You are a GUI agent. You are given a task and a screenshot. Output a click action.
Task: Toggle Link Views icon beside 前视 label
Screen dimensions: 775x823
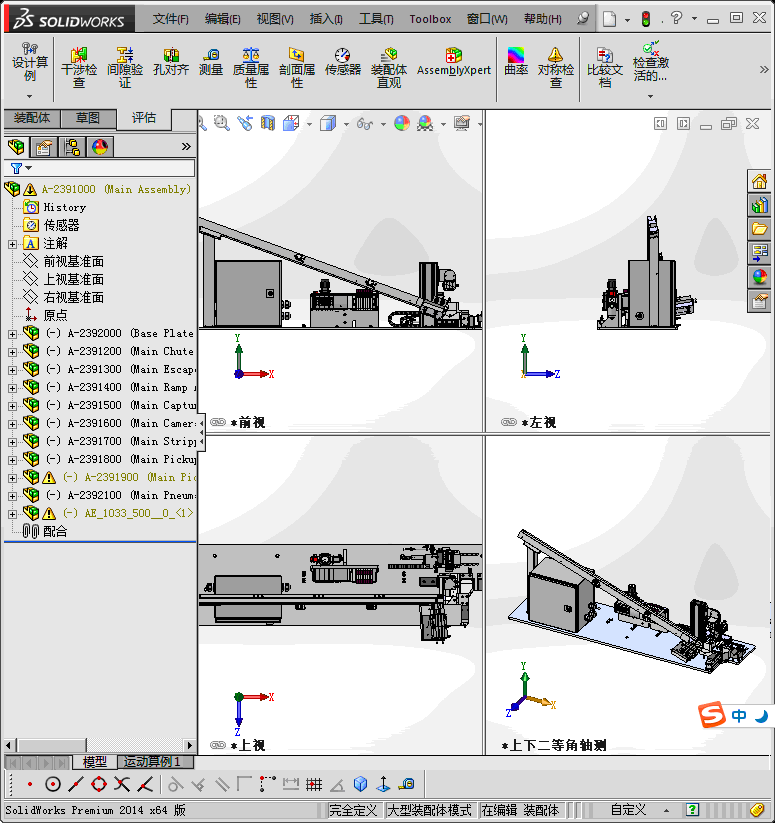tap(218, 422)
